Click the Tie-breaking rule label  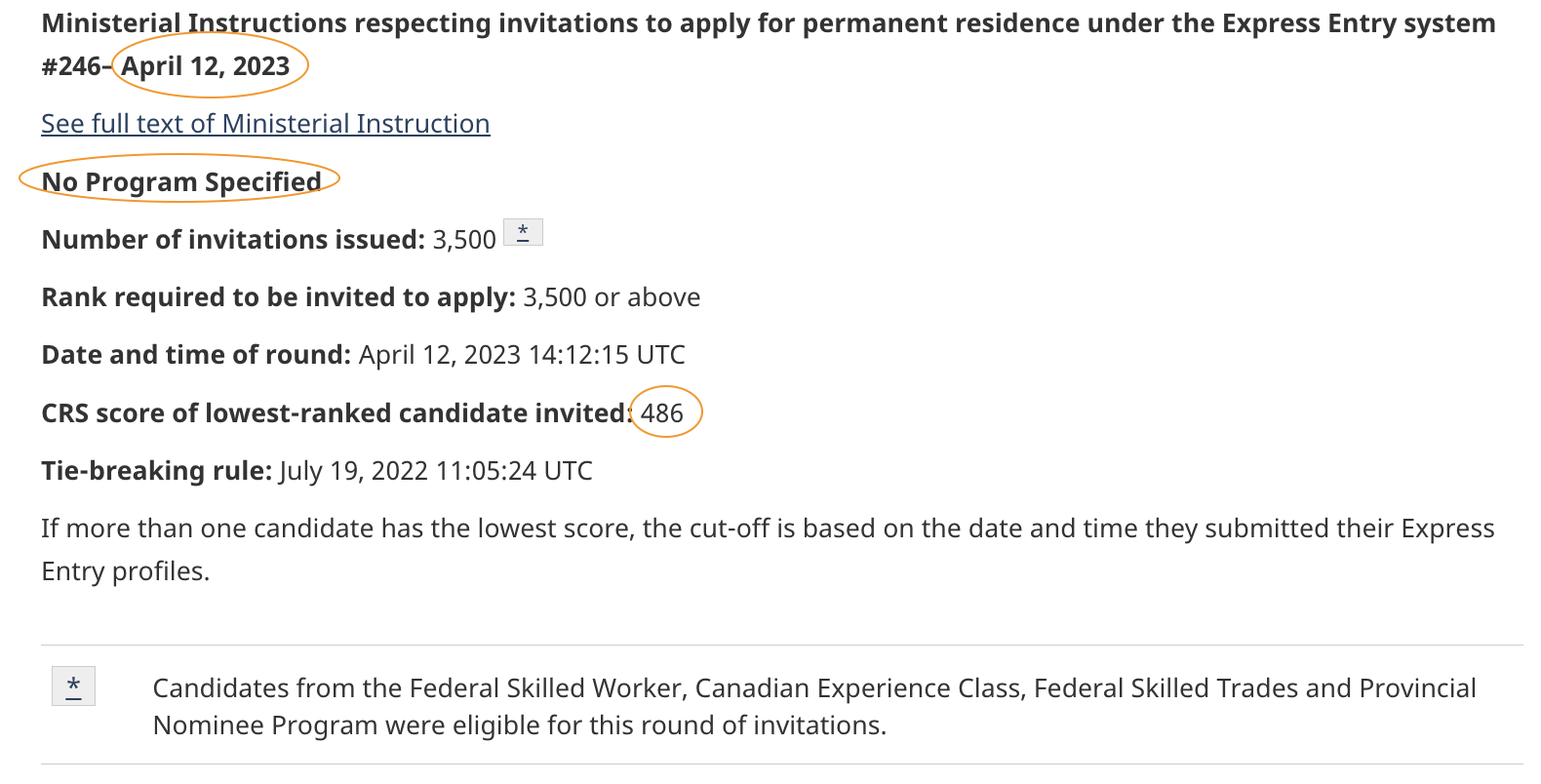(156, 471)
